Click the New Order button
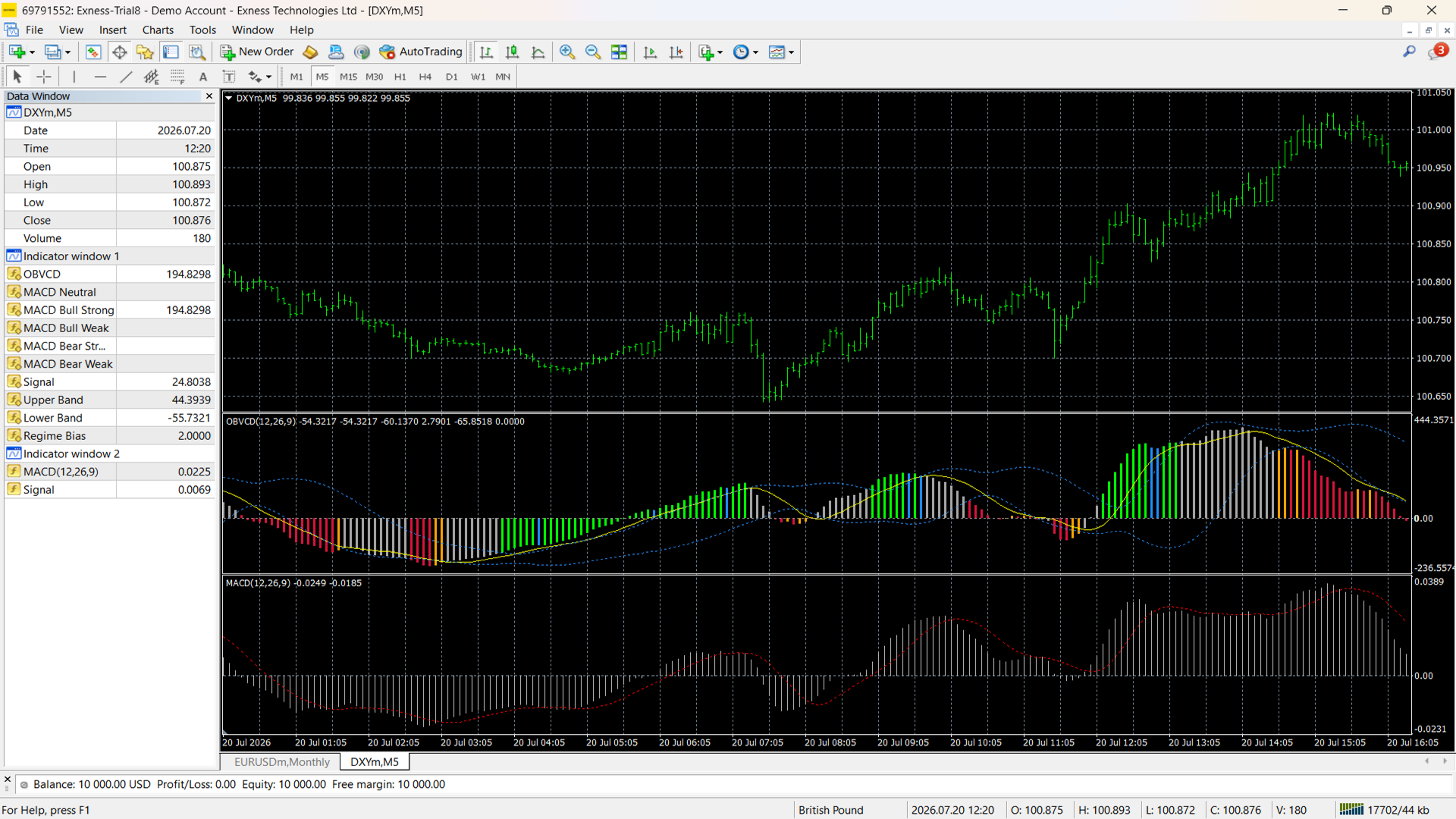This screenshot has height=819, width=1456. click(x=257, y=52)
